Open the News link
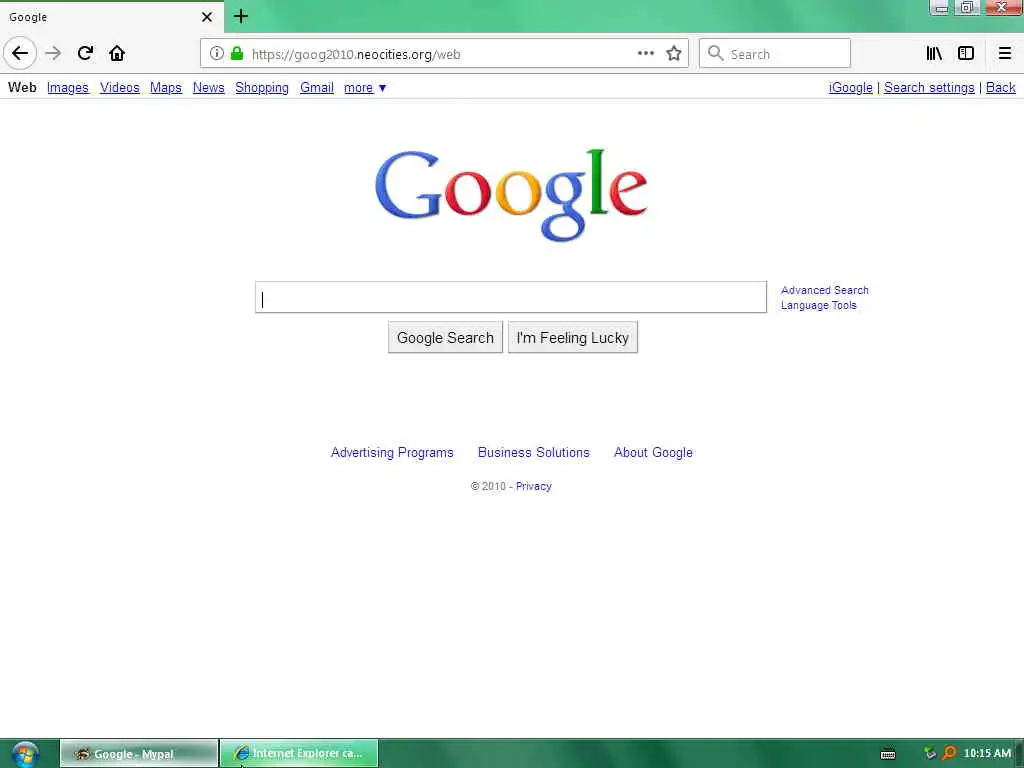 pyautogui.click(x=208, y=88)
